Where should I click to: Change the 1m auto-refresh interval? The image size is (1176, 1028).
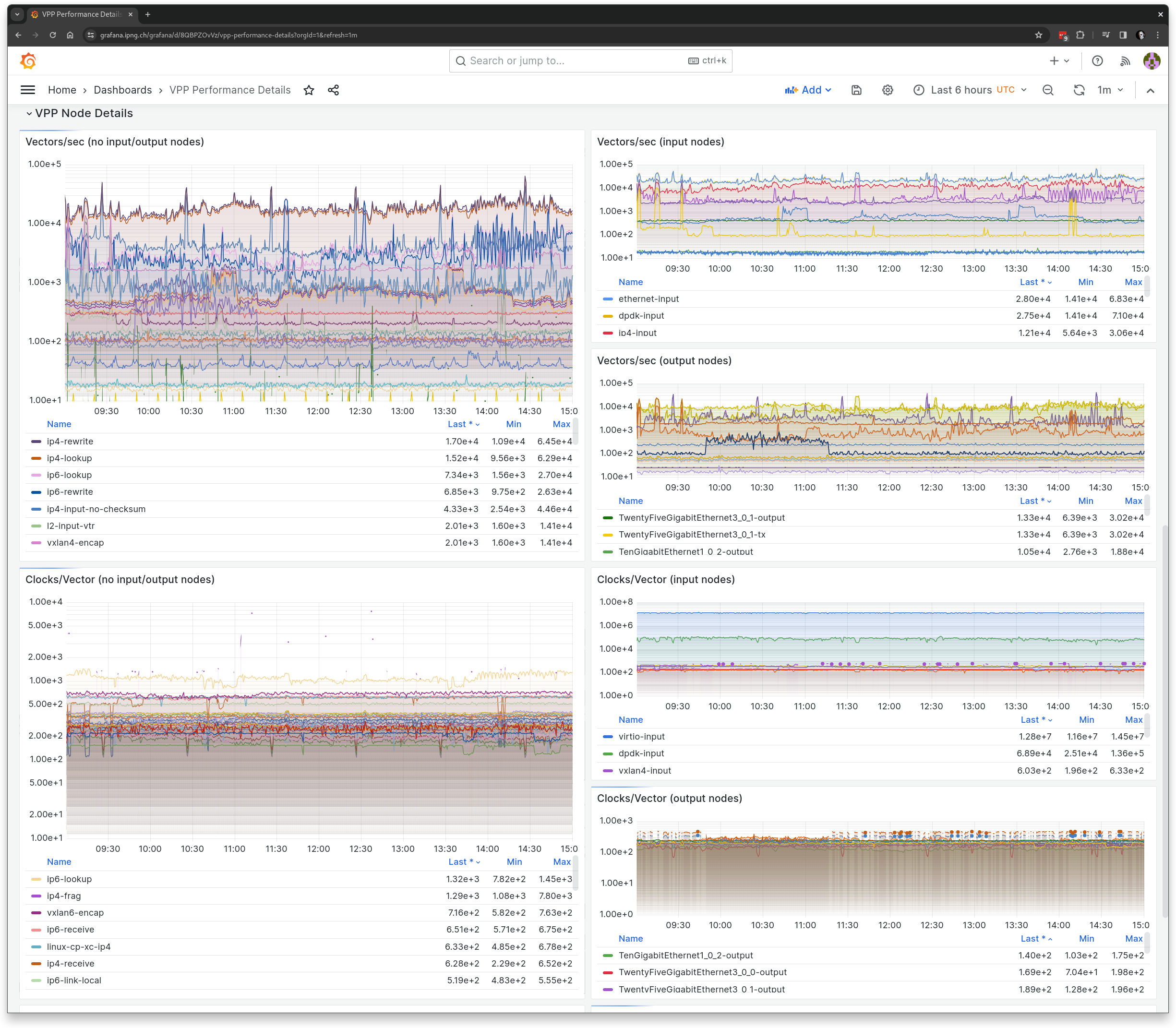pyautogui.click(x=1107, y=90)
